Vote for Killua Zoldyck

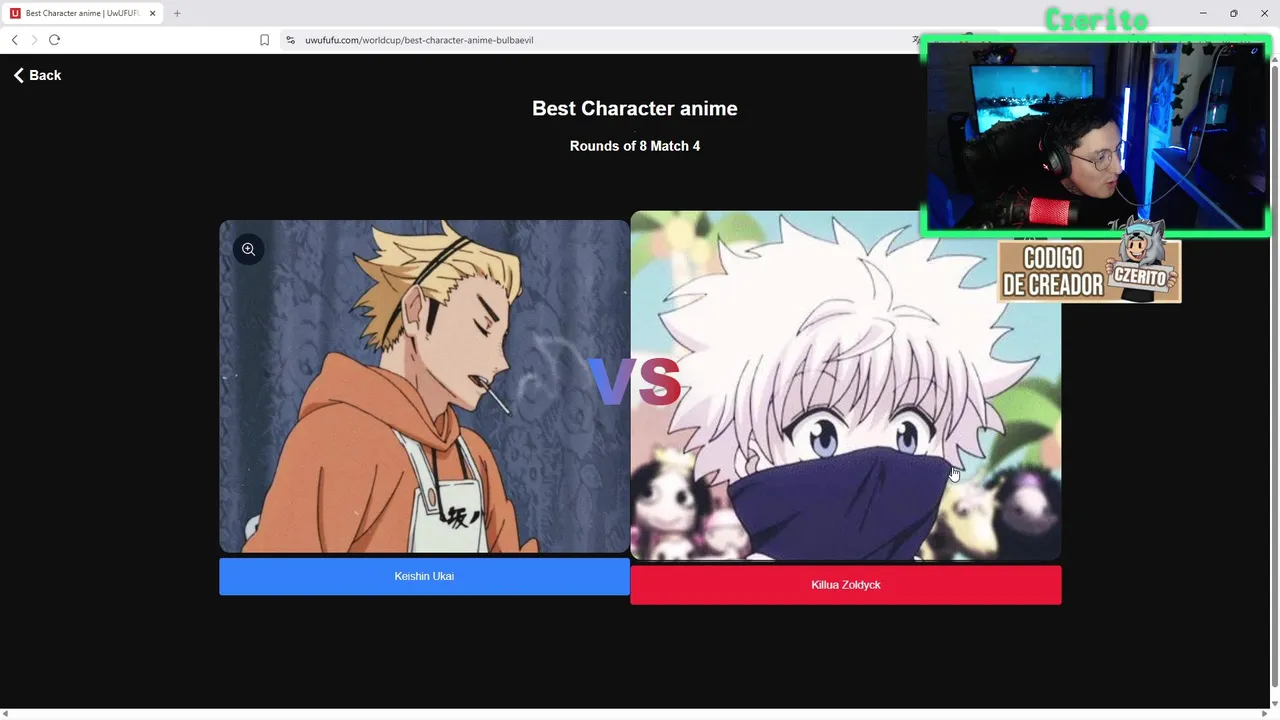point(846,585)
